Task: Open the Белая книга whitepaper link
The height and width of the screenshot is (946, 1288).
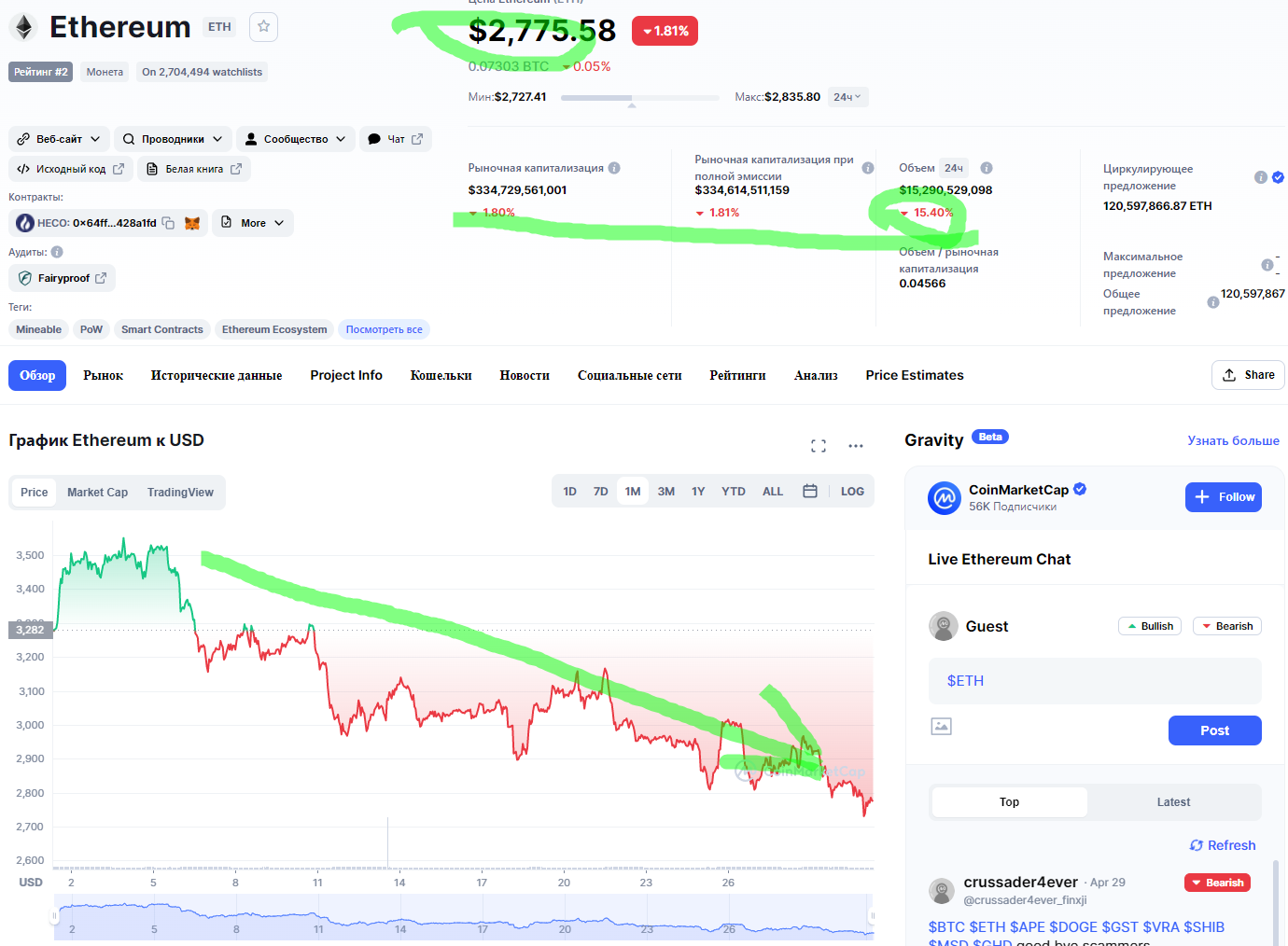Action: (x=194, y=169)
